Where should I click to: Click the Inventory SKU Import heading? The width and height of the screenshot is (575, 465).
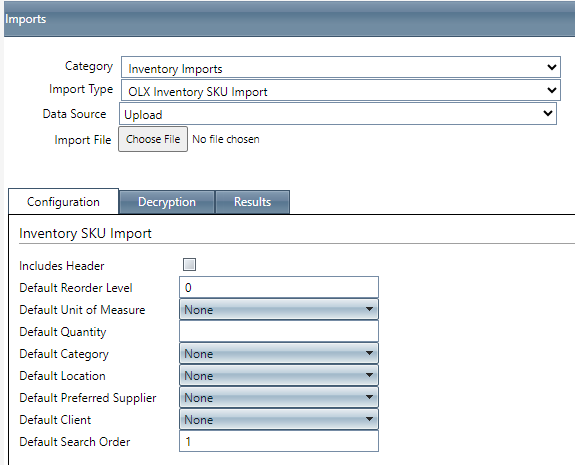tap(85, 234)
